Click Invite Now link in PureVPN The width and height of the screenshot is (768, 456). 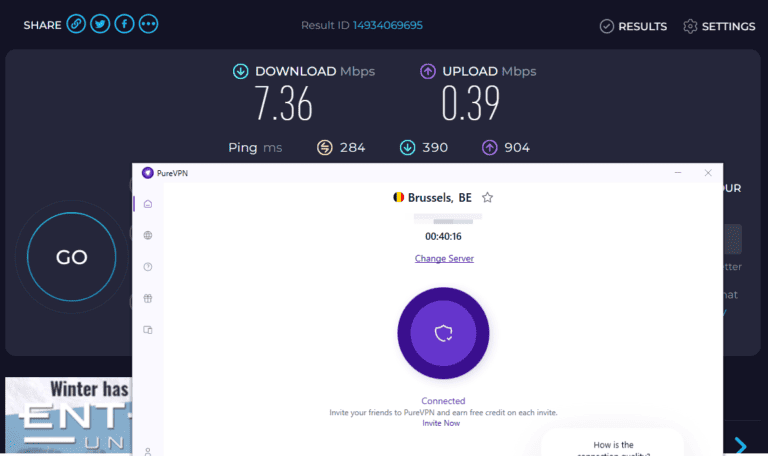(x=441, y=423)
